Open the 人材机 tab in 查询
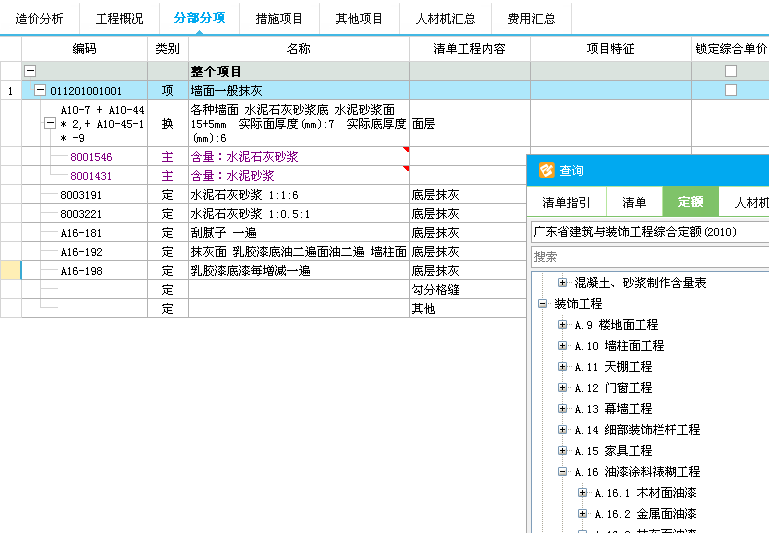 click(744, 202)
